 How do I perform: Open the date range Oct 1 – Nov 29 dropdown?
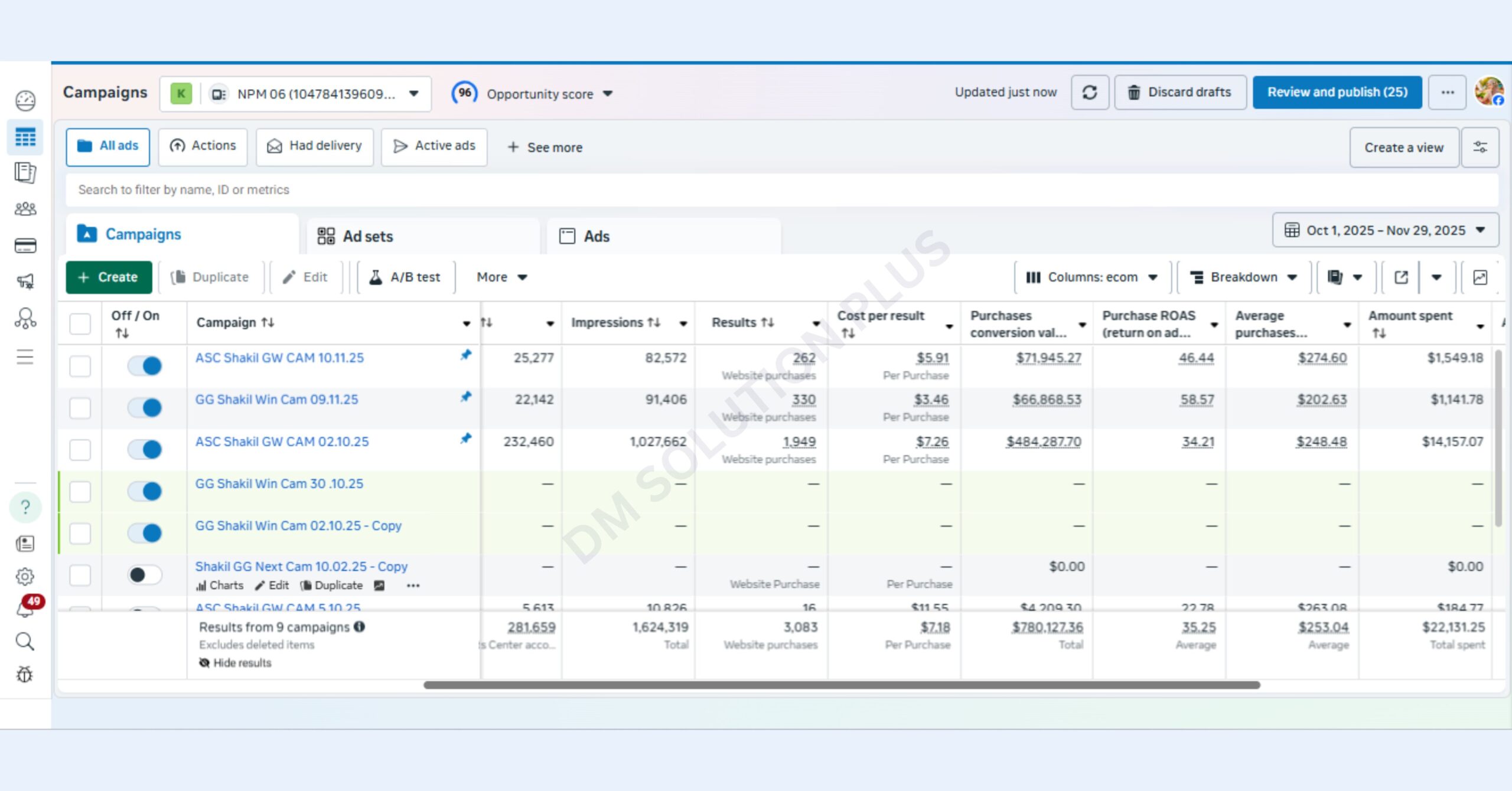pyautogui.click(x=1385, y=230)
